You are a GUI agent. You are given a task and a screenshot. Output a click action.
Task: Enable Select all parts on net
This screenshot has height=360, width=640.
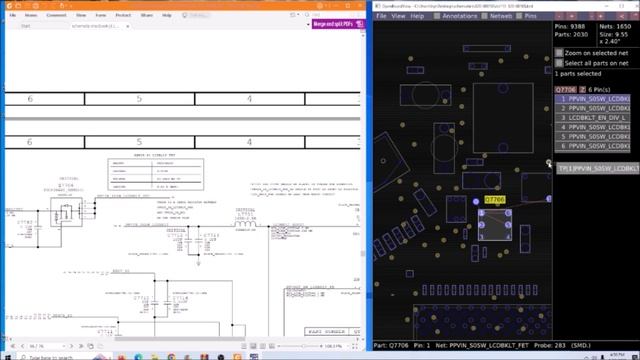tap(559, 63)
